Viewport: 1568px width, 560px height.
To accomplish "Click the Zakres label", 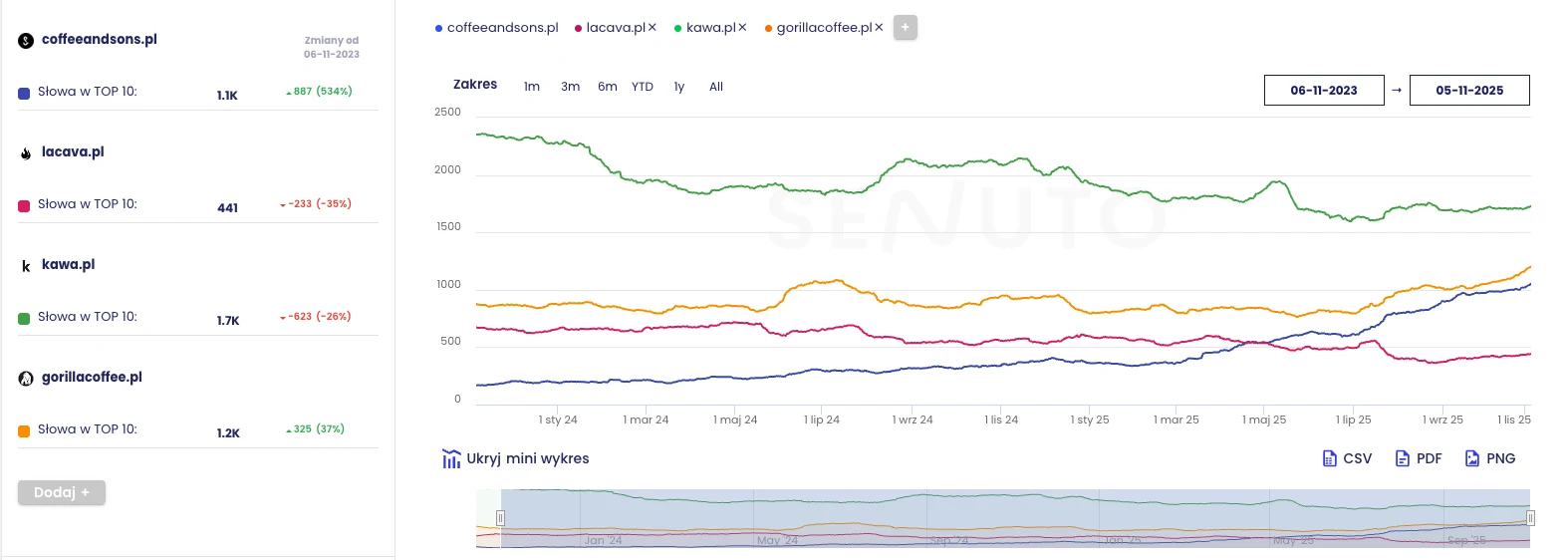I will coord(475,85).
